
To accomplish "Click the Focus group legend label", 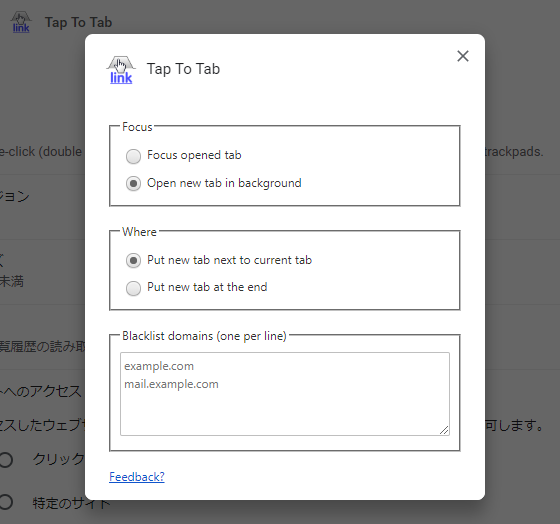I will pyautogui.click(x=137, y=127).
